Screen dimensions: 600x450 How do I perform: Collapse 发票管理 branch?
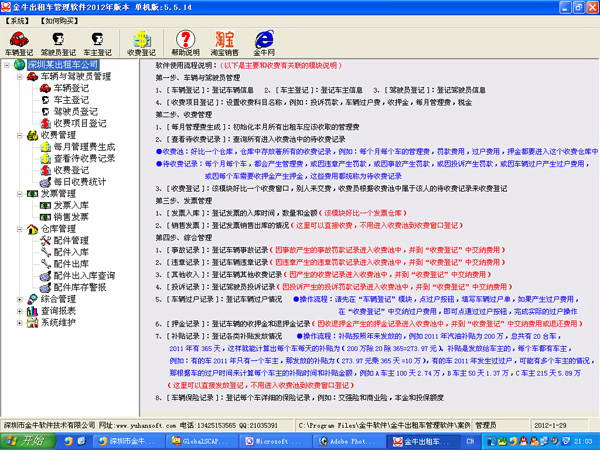coord(20,194)
